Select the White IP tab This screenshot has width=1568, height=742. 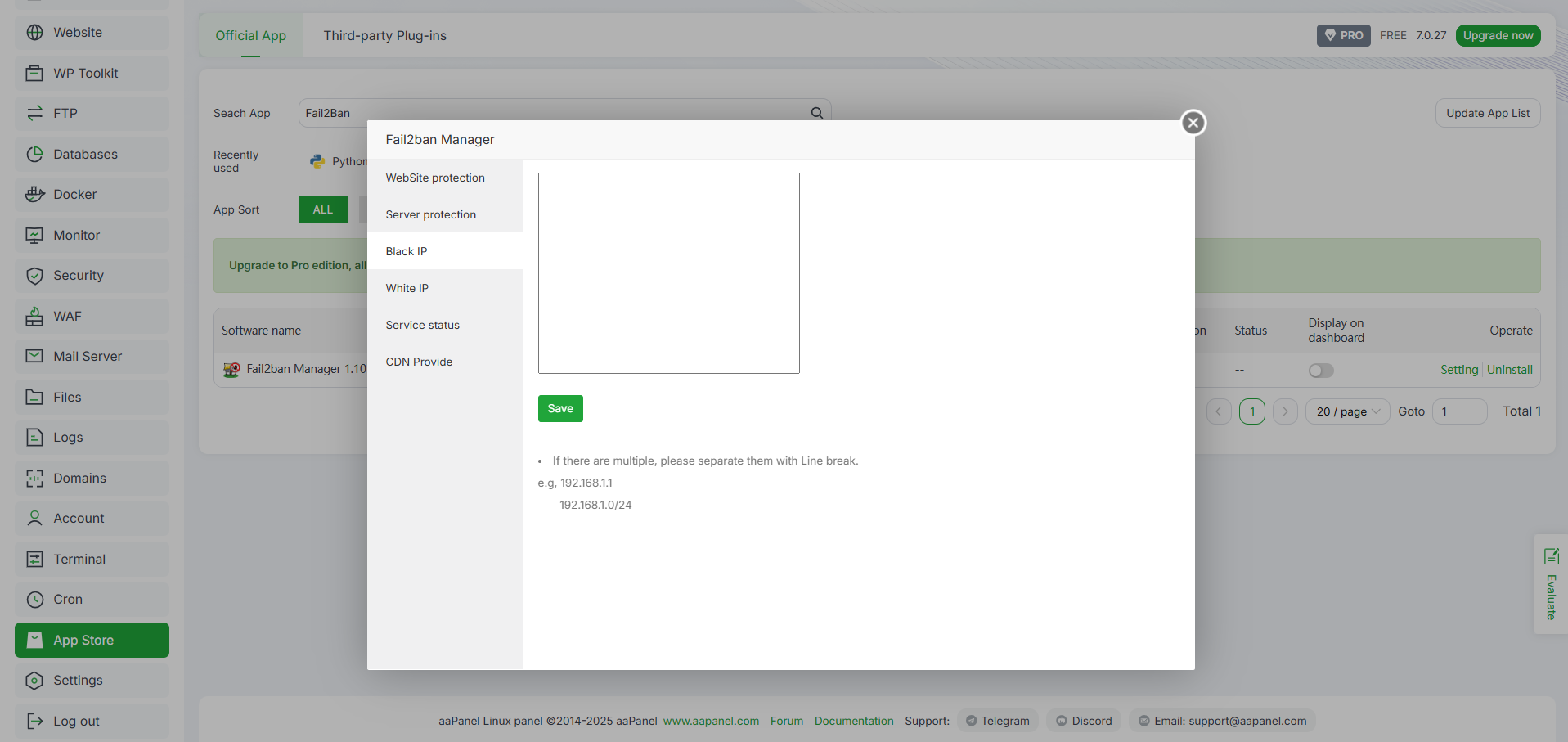[445, 288]
